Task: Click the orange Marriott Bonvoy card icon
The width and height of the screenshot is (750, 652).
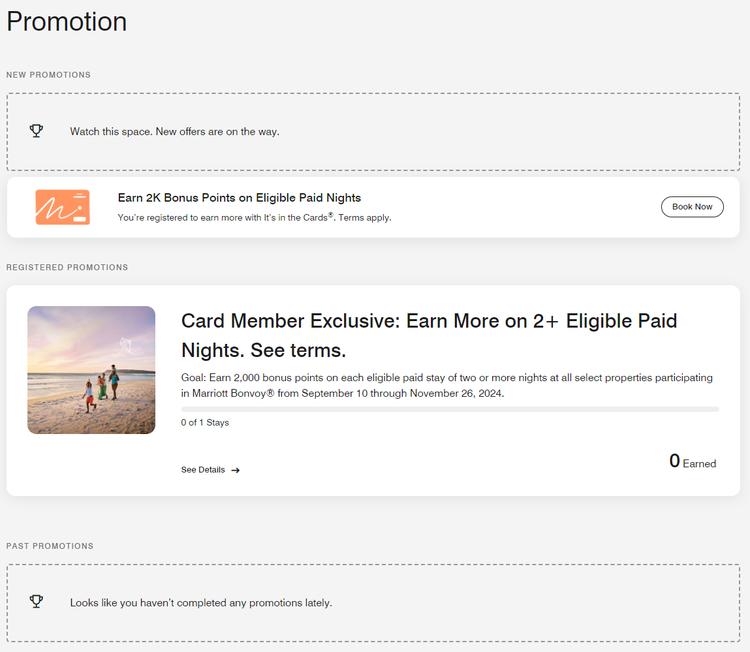Action: [63, 207]
